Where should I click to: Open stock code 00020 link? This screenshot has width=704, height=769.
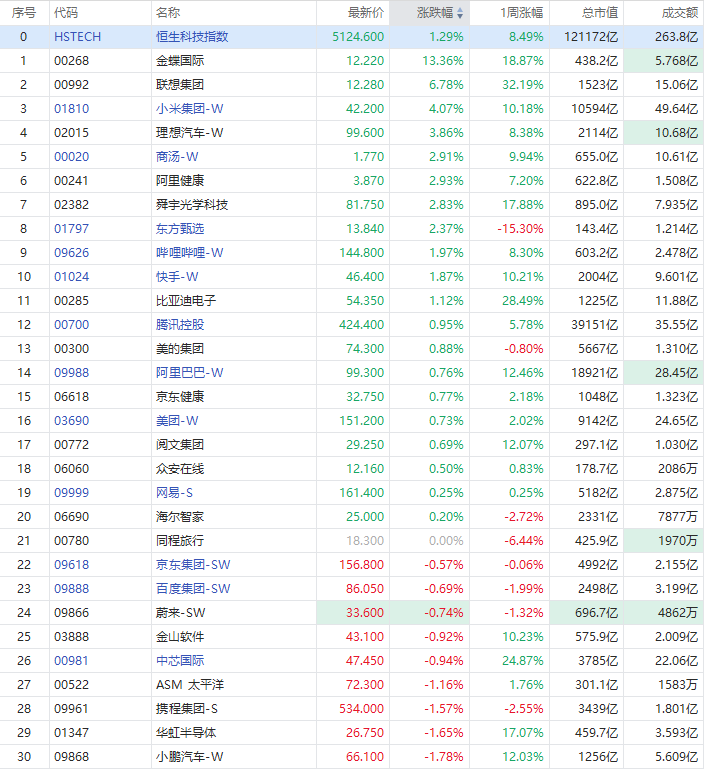click(72, 157)
